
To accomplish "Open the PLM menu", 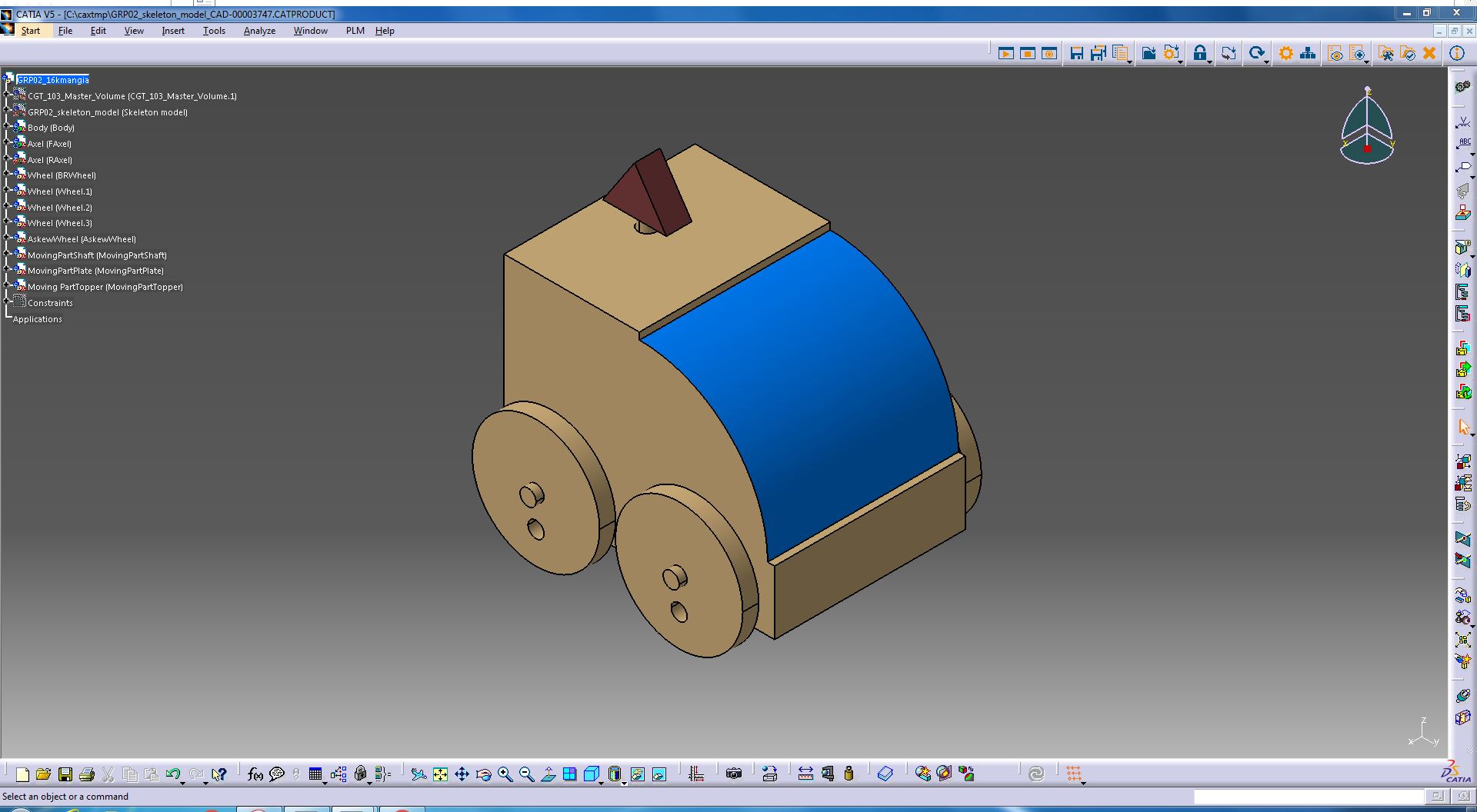I will click(x=355, y=31).
